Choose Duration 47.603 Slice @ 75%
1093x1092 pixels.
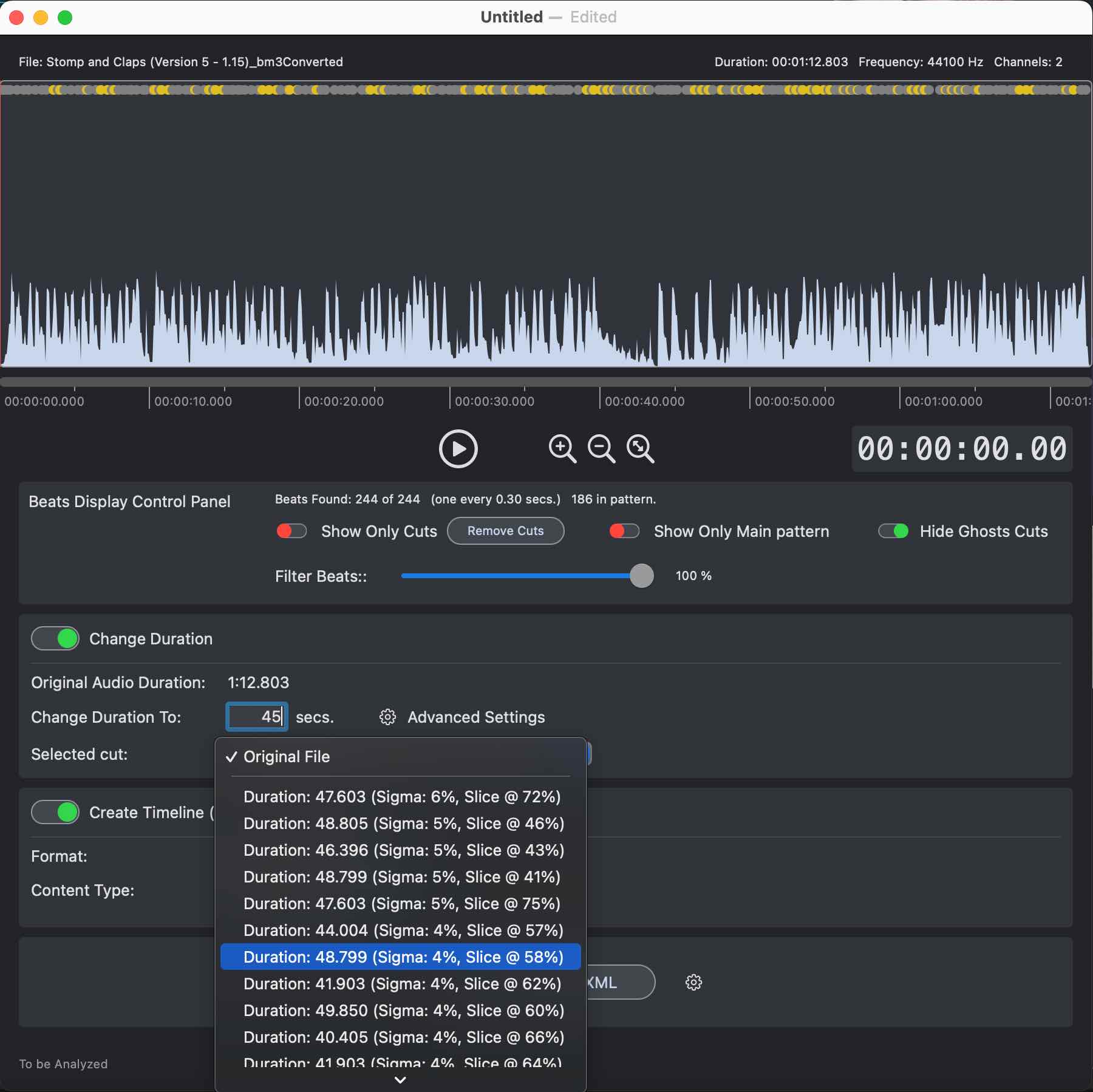(x=401, y=904)
